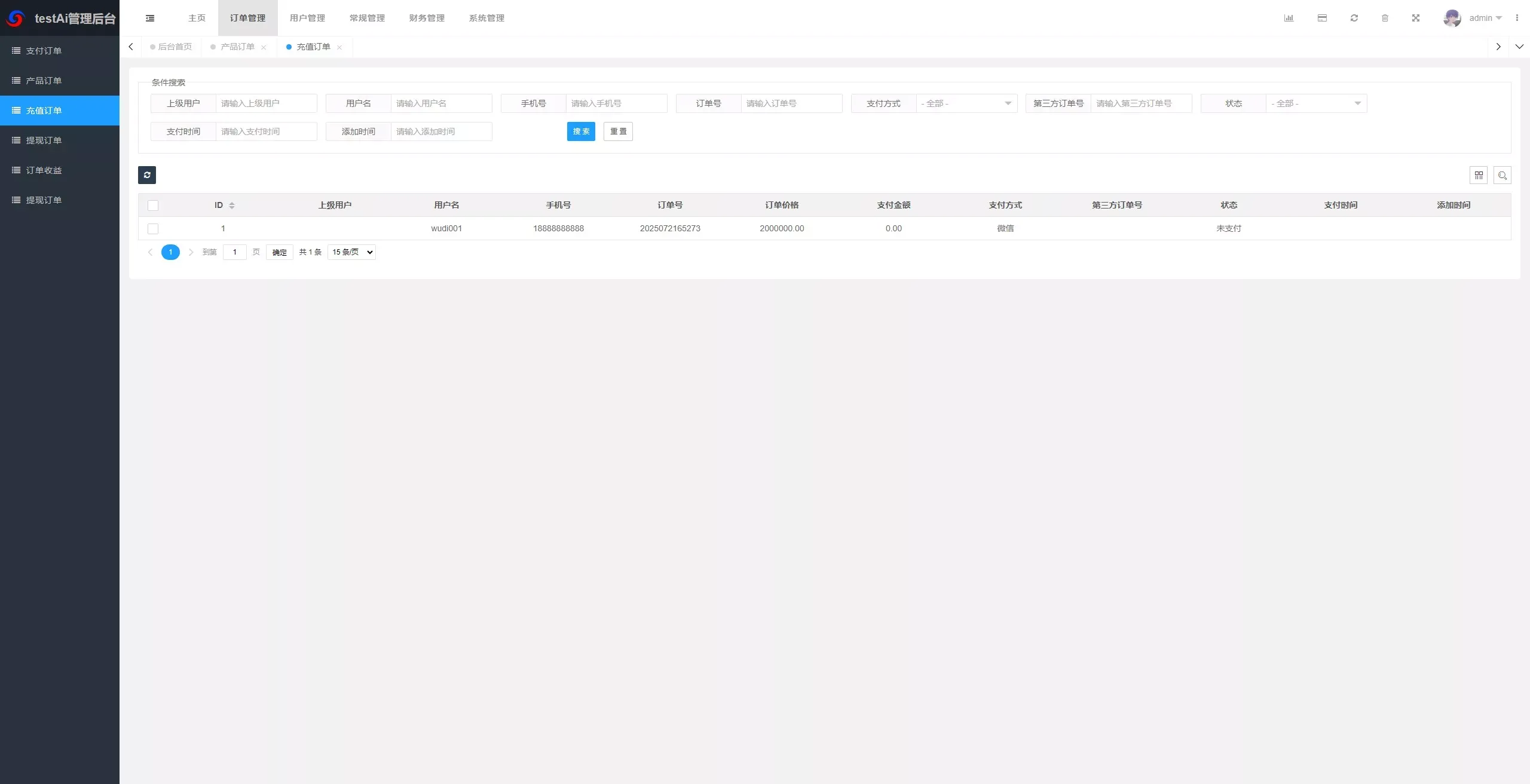Image resolution: width=1530 pixels, height=784 pixels.
Task: Click the 重置 button
Action: click(x=618, y=131)
